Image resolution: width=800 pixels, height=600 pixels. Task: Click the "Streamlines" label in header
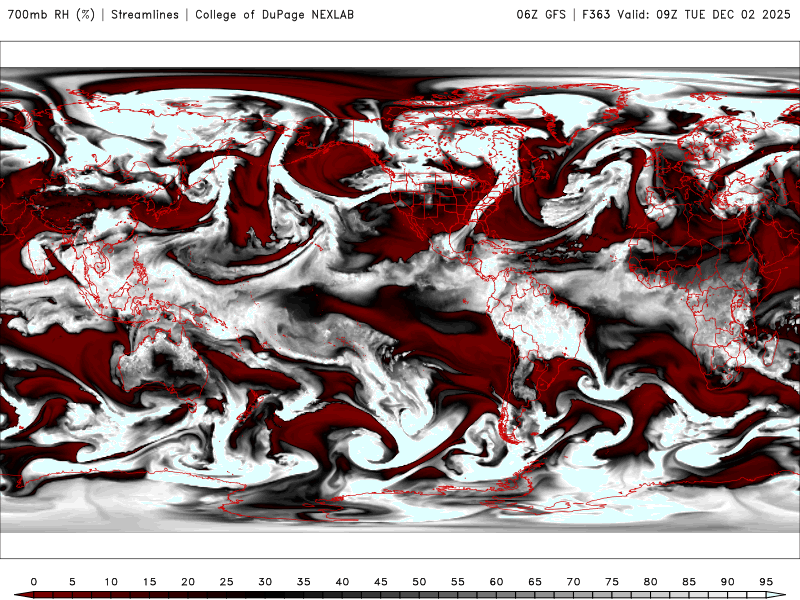click(x=145, y=15)
